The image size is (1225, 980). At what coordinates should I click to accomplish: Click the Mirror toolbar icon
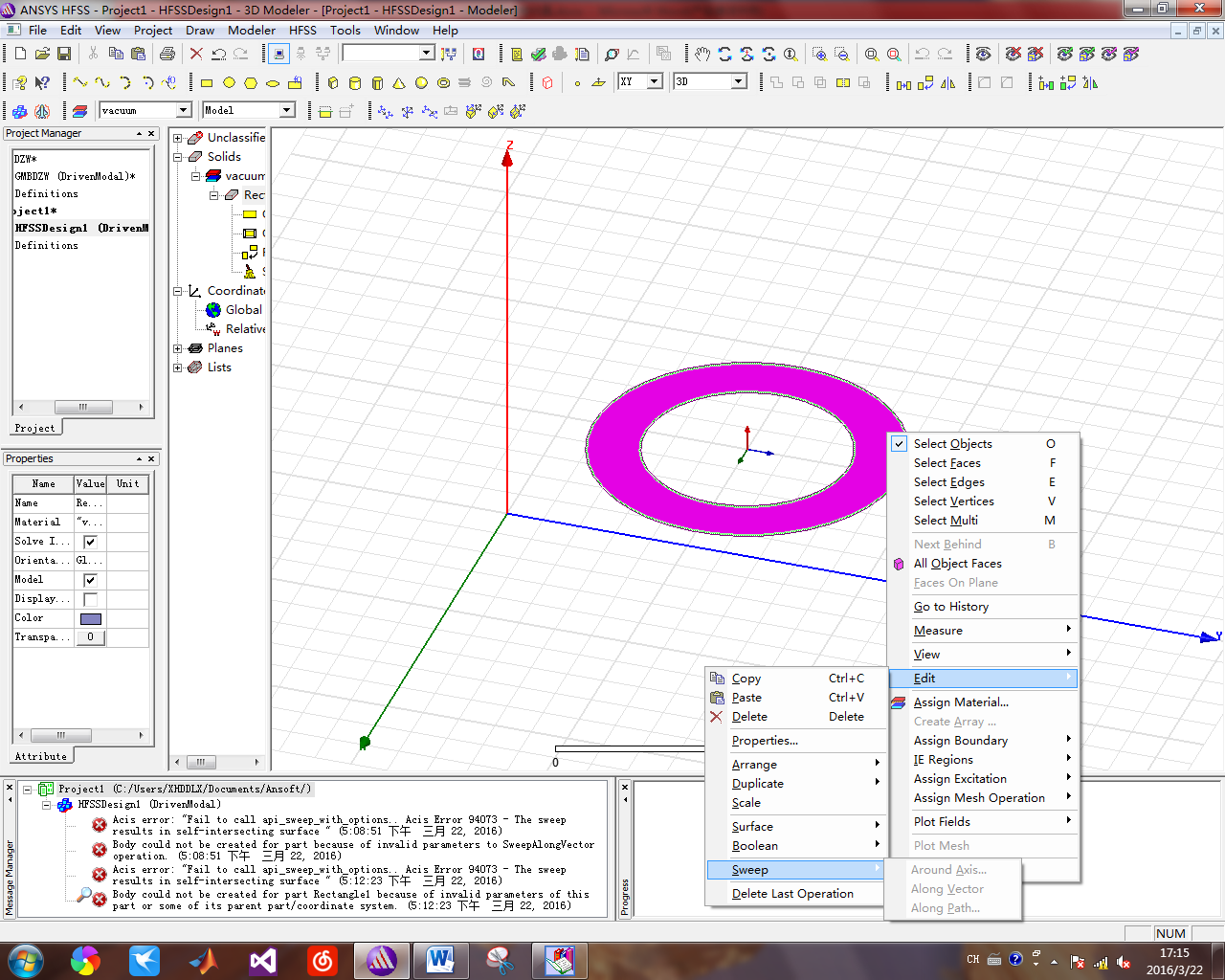[x=947, y=82]
